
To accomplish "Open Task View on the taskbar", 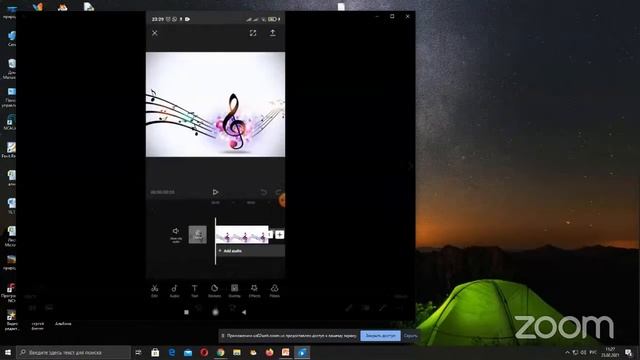I will [138, 352].
